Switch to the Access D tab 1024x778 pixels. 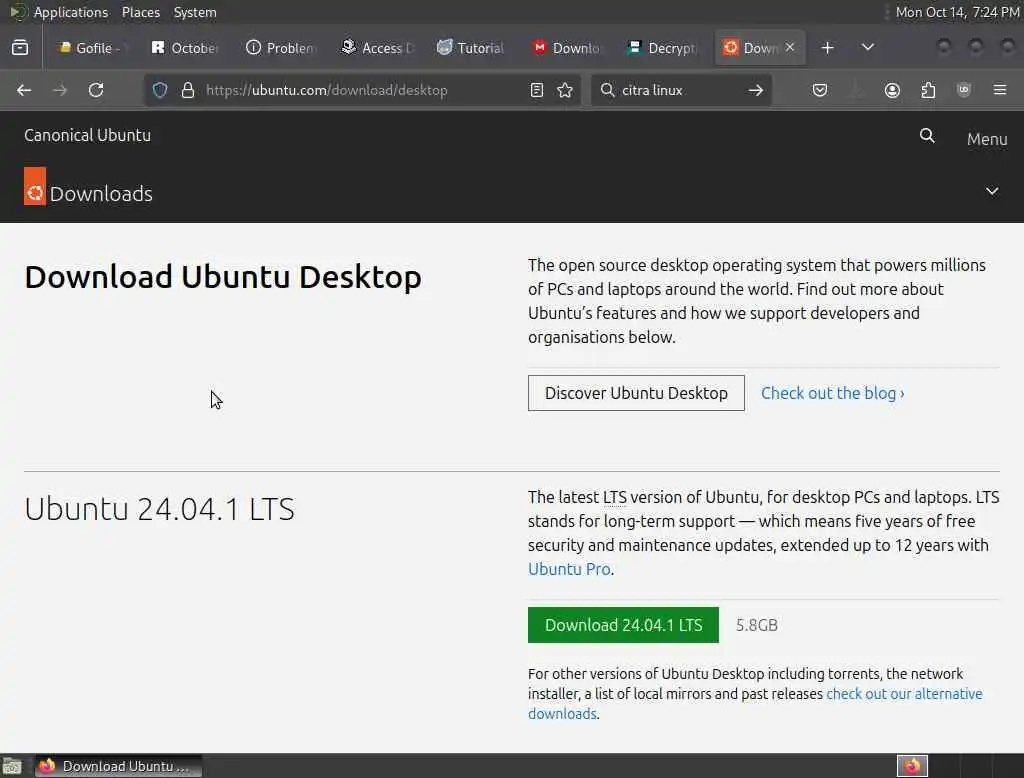pos(377,48)
